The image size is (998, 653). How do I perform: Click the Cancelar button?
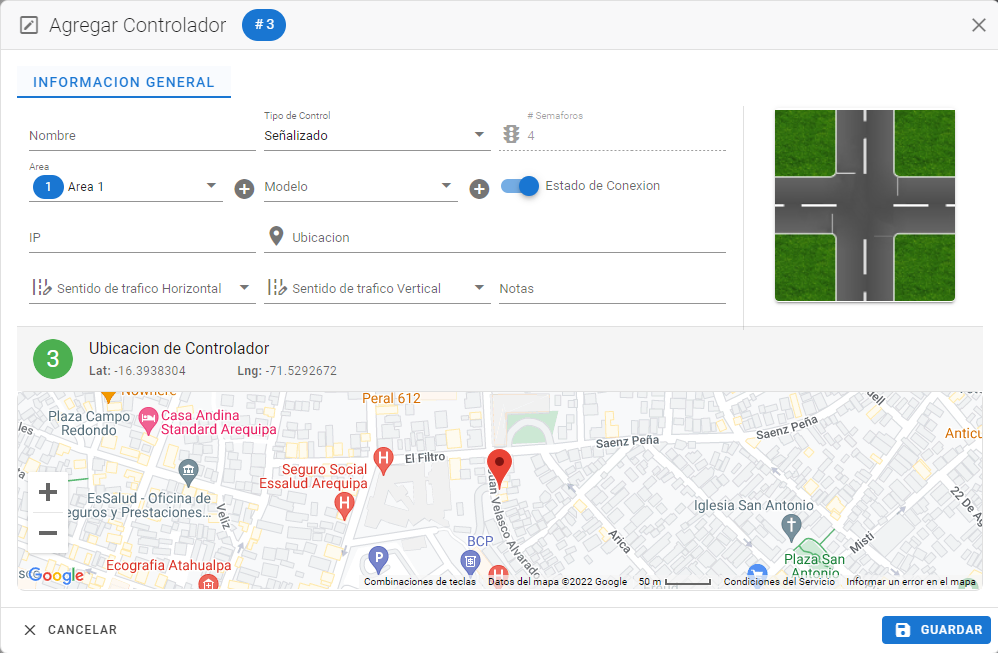(71, 630)
